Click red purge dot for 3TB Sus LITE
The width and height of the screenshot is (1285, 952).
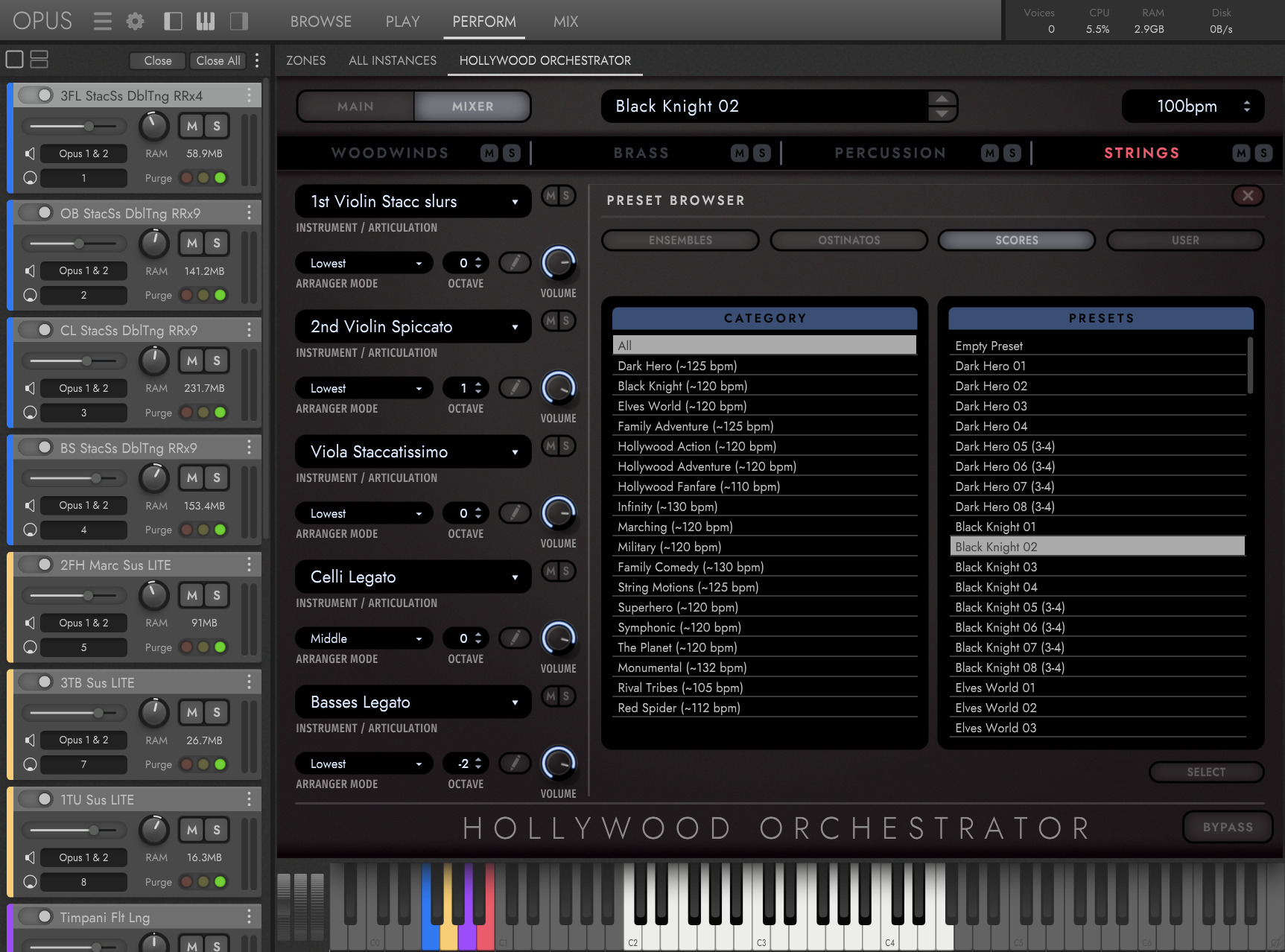pyautogui.click(x=186, y=764)
